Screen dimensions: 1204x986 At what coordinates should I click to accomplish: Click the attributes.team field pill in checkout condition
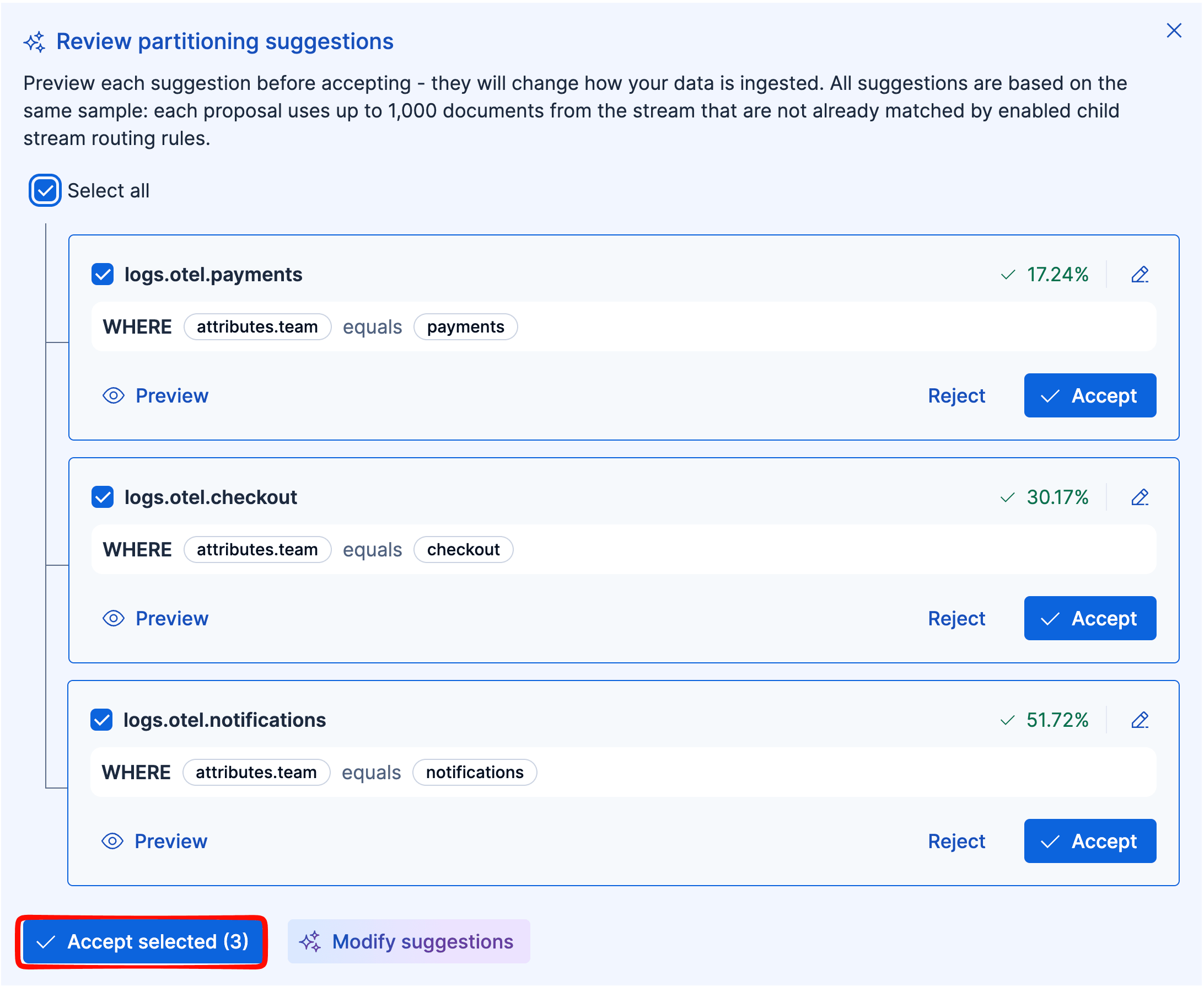tap(257, 549)
